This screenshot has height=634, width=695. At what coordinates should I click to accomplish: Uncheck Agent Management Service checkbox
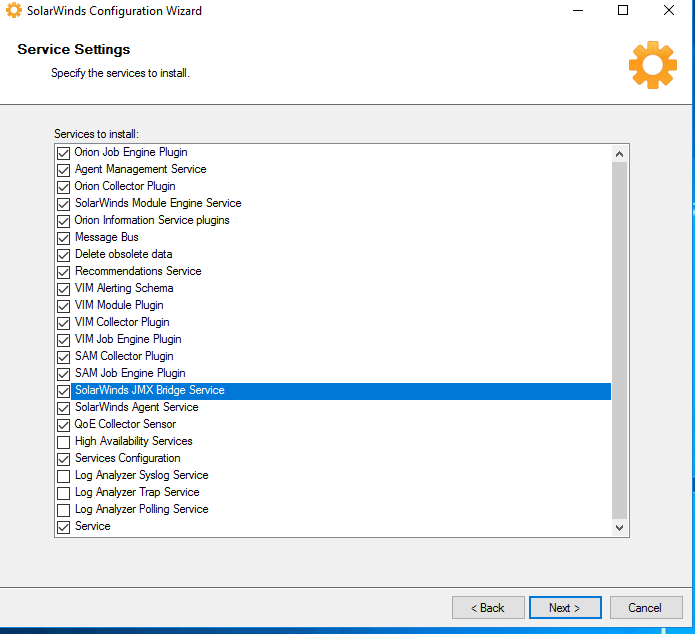pyautogui.click(x=63, y=170)
